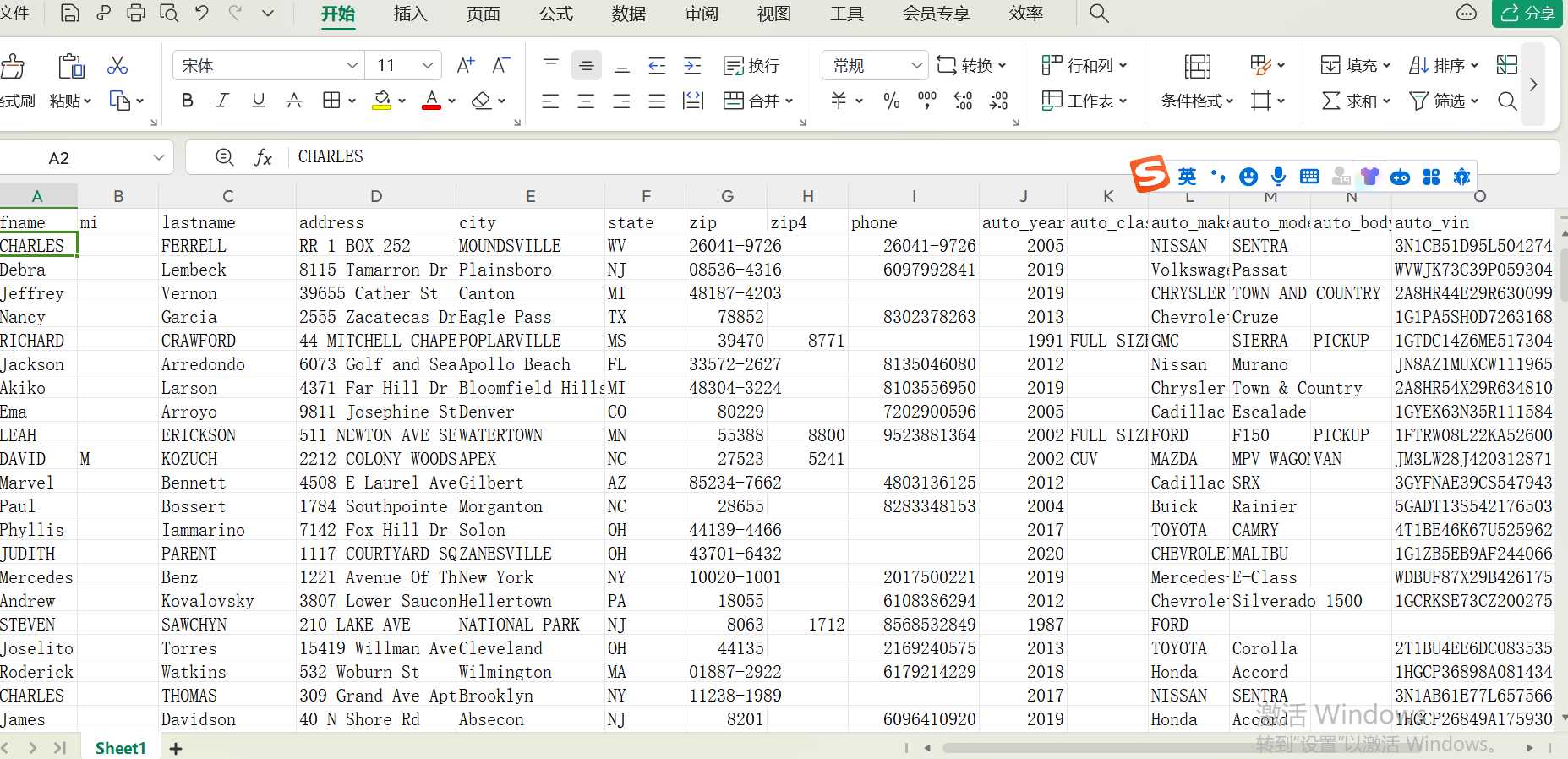
Task: Apply thousands separator 000 format
Action: [927, 101]
